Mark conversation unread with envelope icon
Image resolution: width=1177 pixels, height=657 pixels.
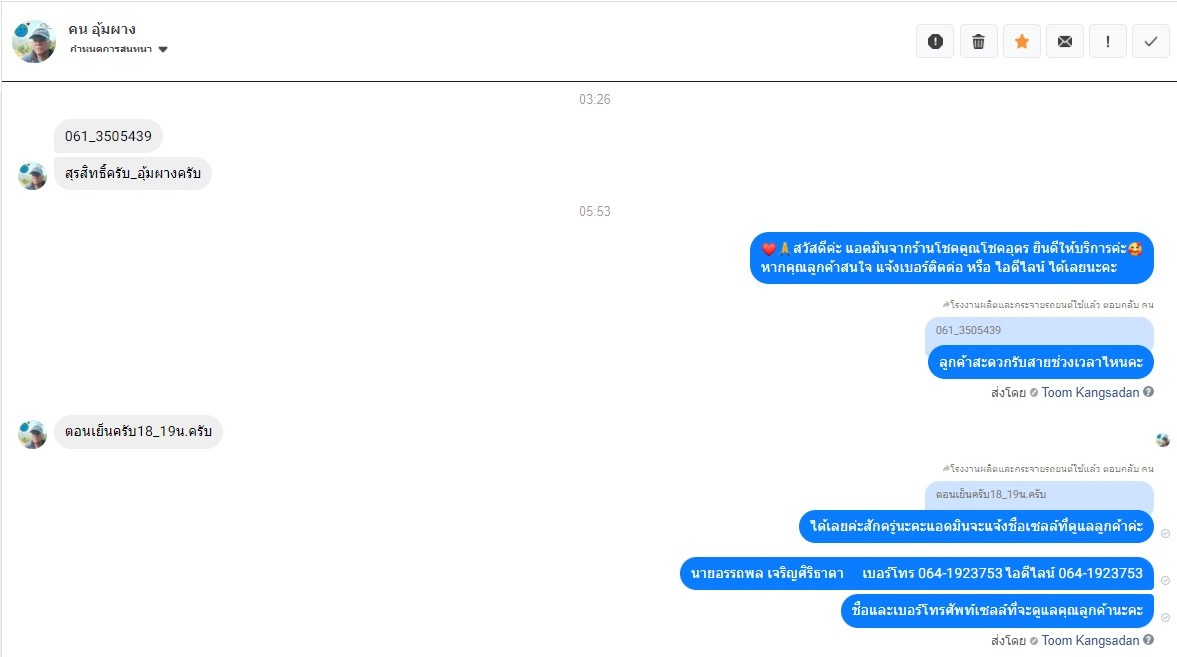coord(1064,41)
